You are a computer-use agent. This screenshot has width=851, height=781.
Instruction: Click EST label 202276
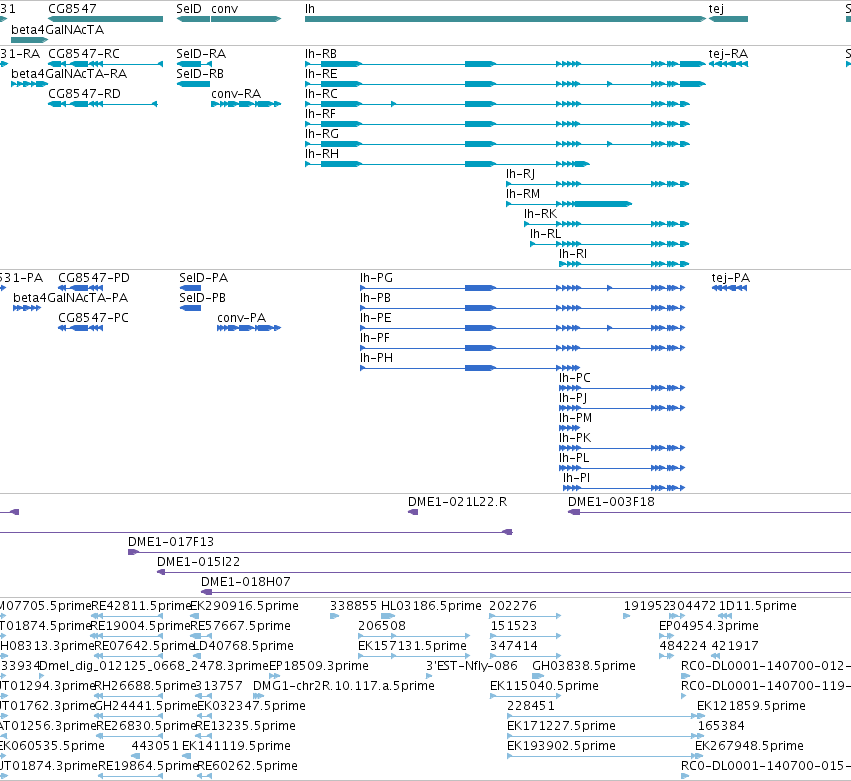[513, 606]
